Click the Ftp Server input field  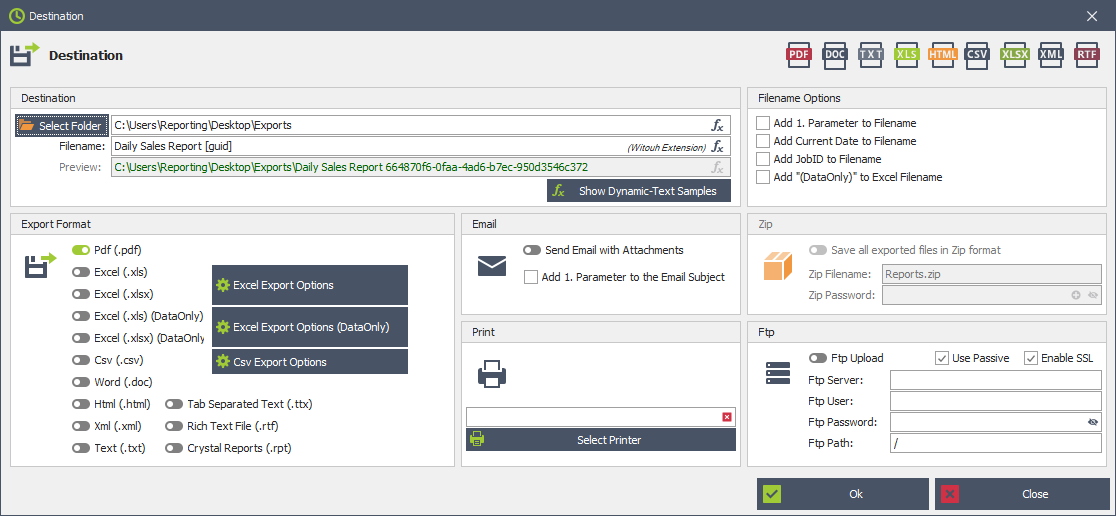point(996,380)
